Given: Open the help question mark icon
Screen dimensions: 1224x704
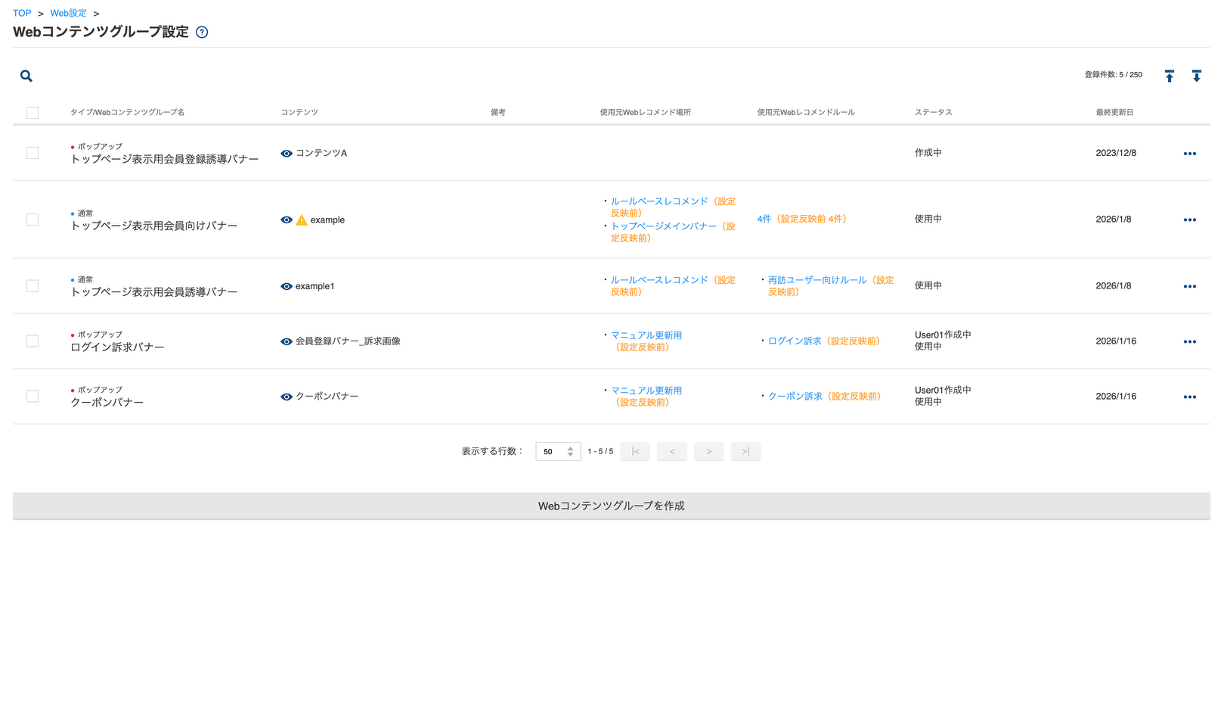Looking at the screenshot, I should [x=202, y=32].
